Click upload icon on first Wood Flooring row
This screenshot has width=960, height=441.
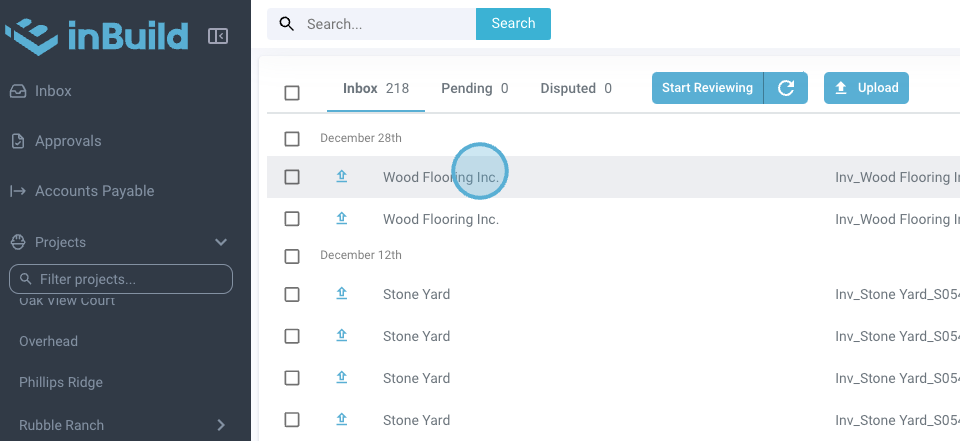tap(341, 177)
